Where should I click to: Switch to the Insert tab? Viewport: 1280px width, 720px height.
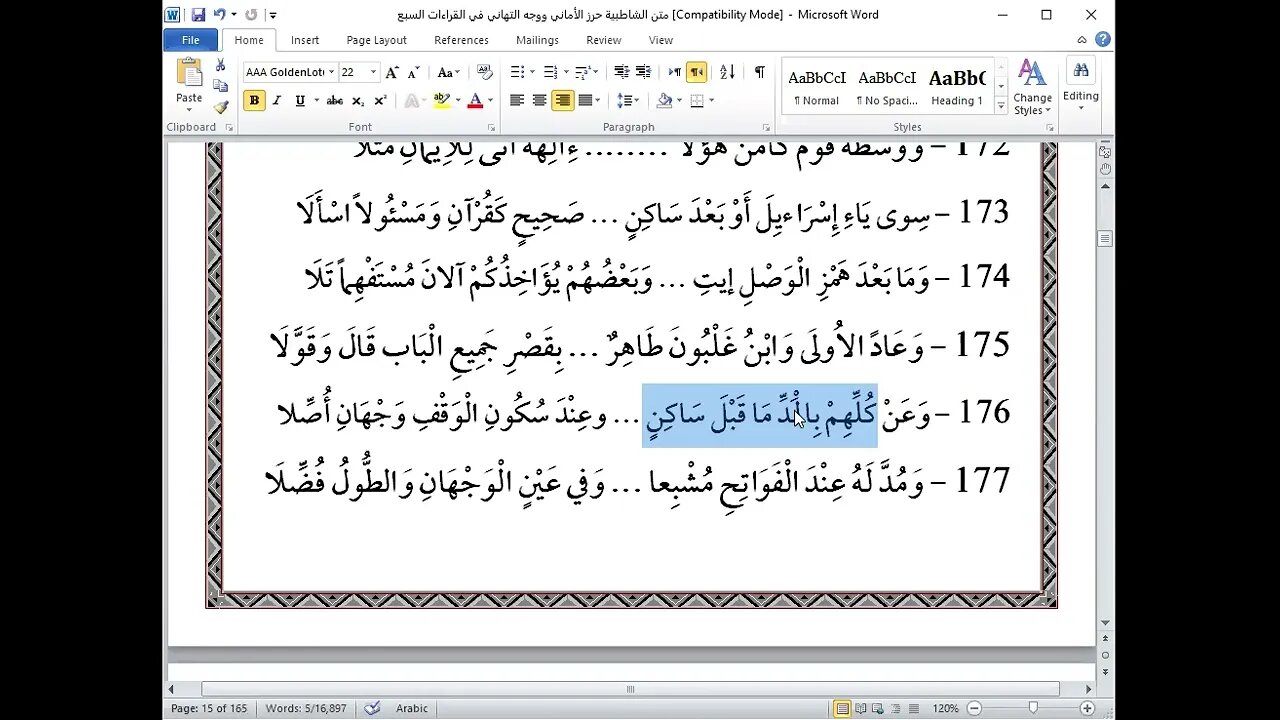305,40
